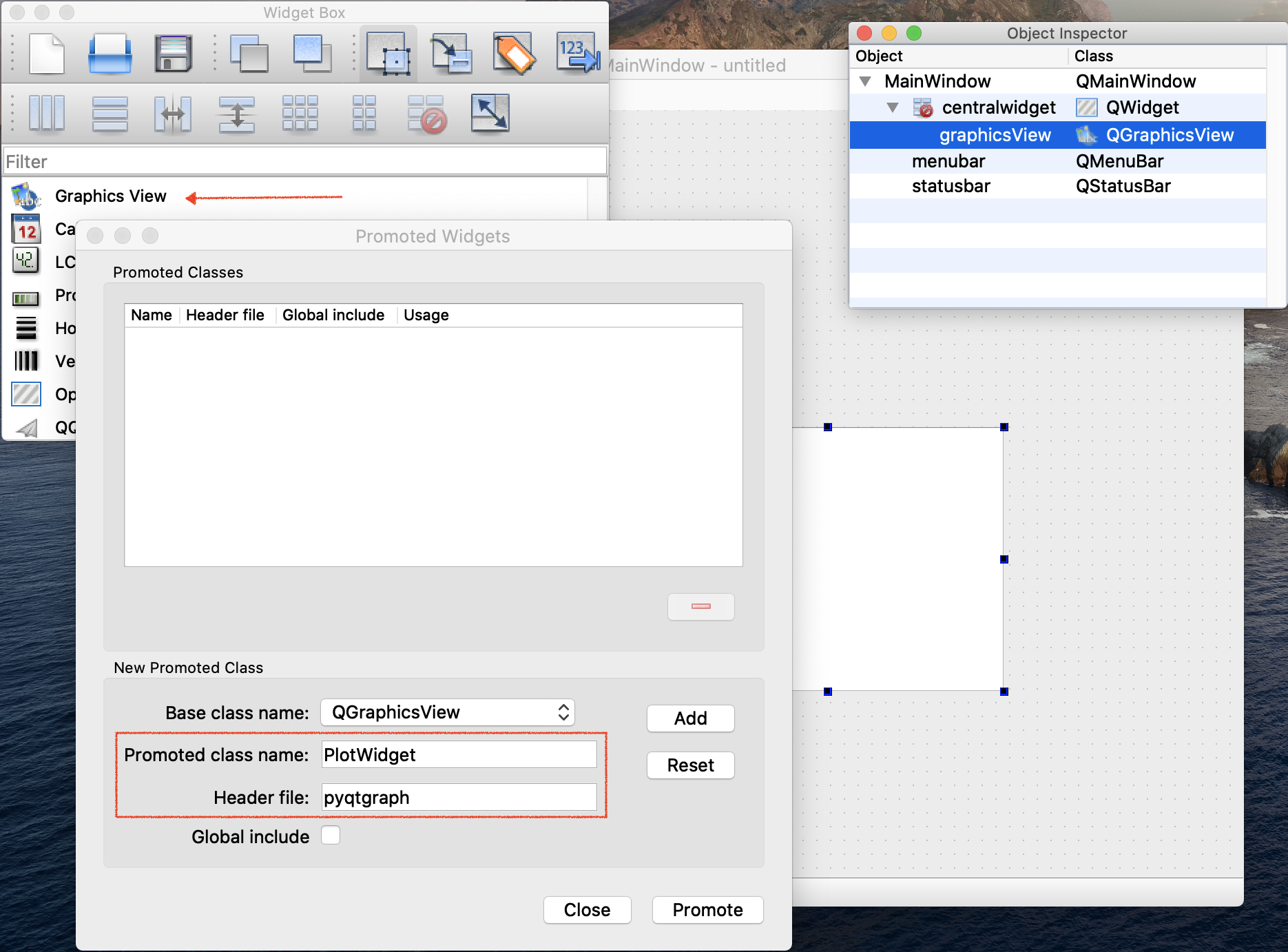Click the Graphics View widget icon
Viewport: 1288px width, 952px height.
click(x=26, y=196)
